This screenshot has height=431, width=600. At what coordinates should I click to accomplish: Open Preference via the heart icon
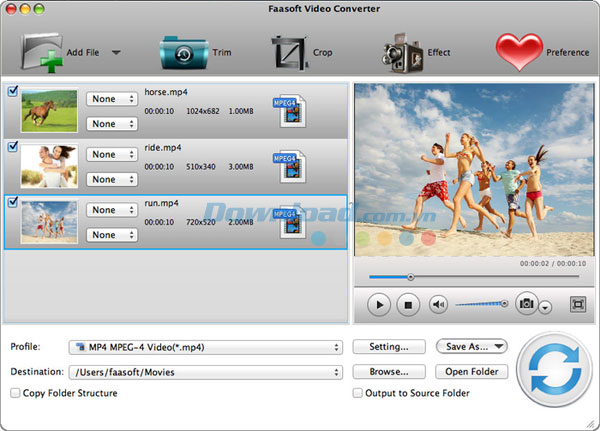(x=519, y=52)
